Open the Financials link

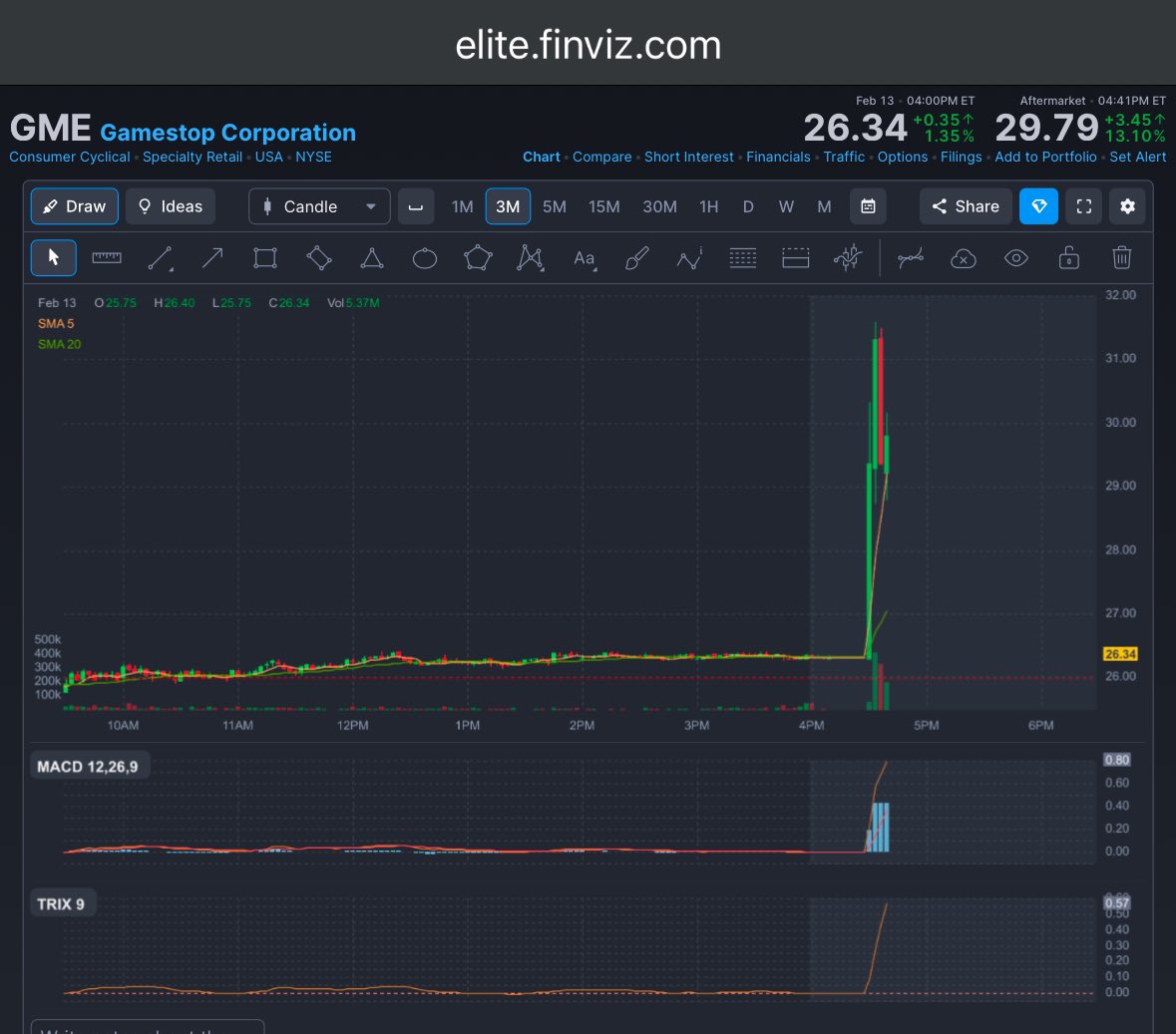pos(778,157)
